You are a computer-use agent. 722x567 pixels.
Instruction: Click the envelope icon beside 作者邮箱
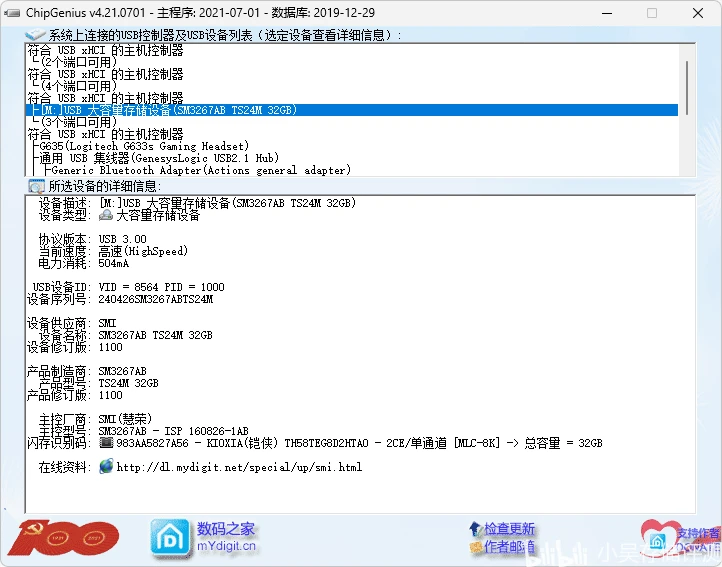[476, 547]
